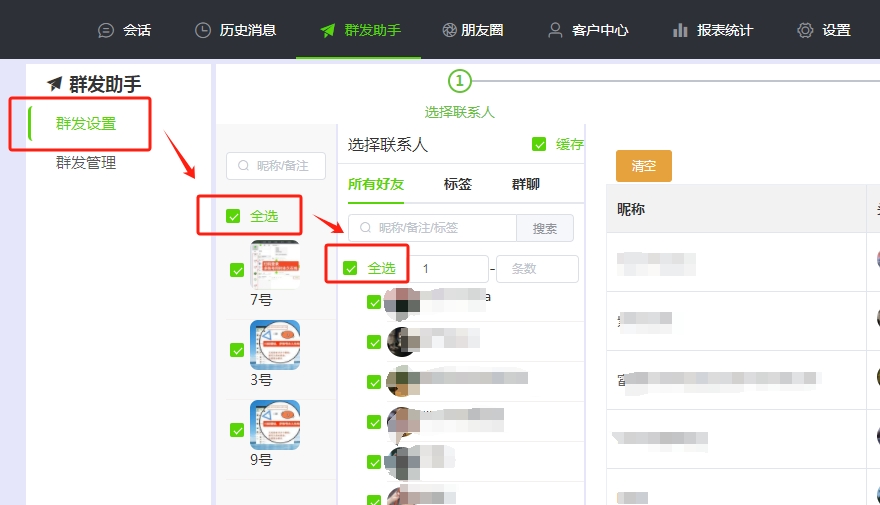Click the bar chart icon beside 报表统计
The image size is (880, 505).
pos(680,30)
